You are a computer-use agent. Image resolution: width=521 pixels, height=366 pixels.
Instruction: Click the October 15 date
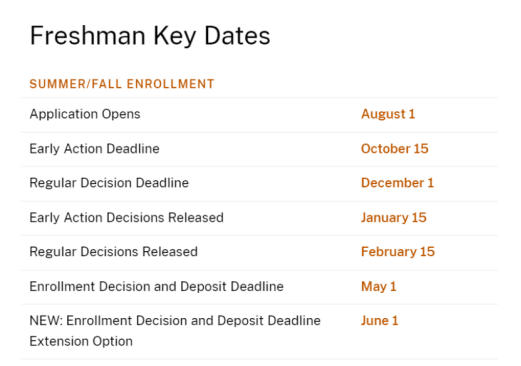395,149
